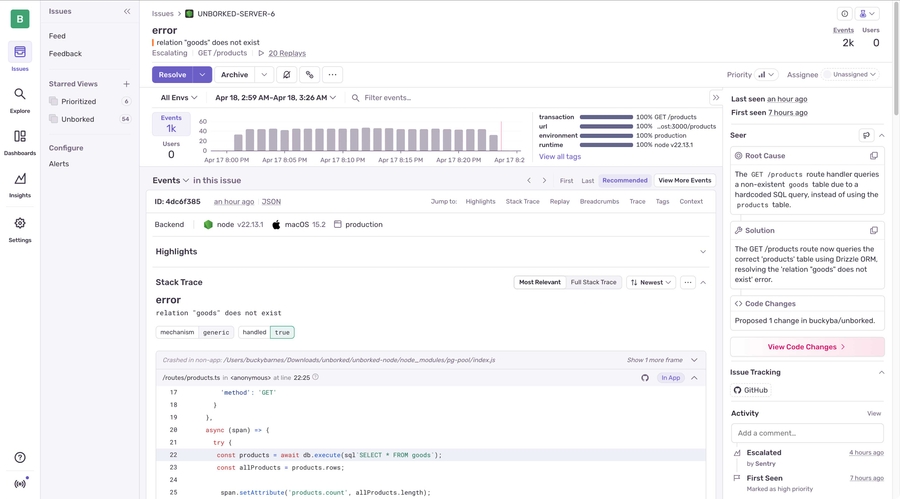Screen dimensions: 900x499
Task: Copy the Root Cause text
Action: click(x=873, y=156)
